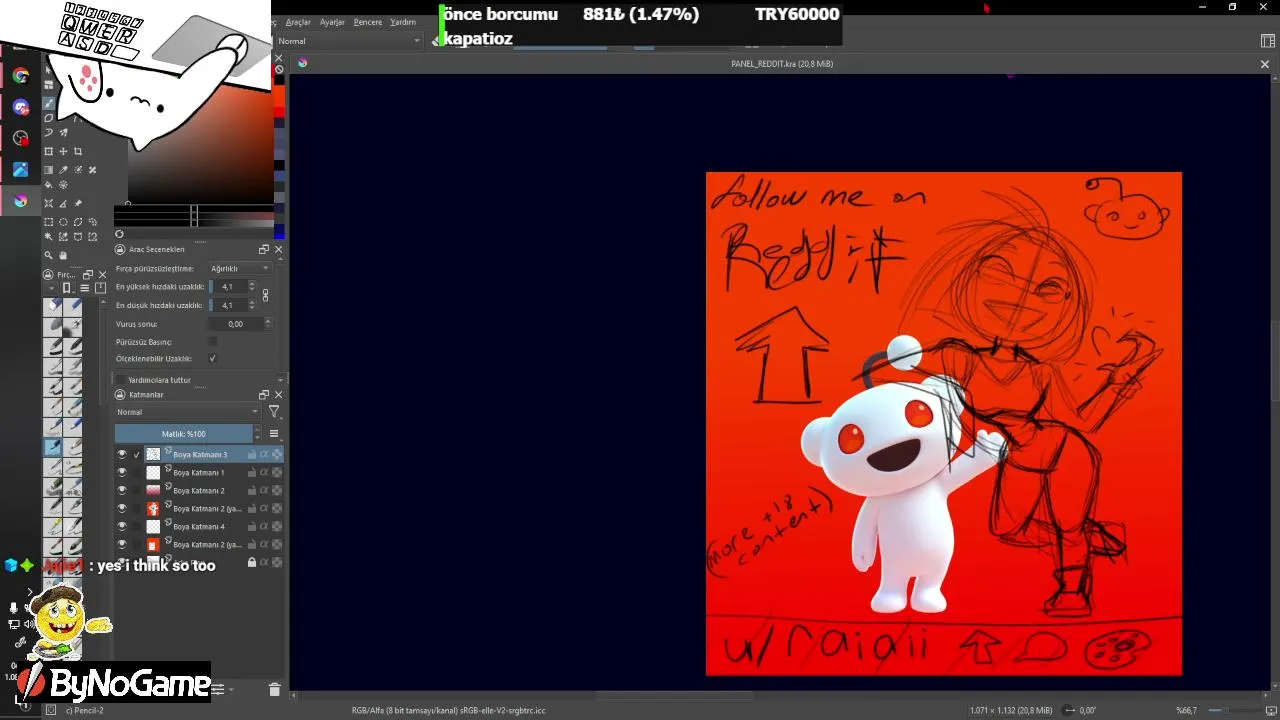Open OBS Studio from the left taskbar
This screenshot has height=720, width=1280.
[x=21, y=138]
